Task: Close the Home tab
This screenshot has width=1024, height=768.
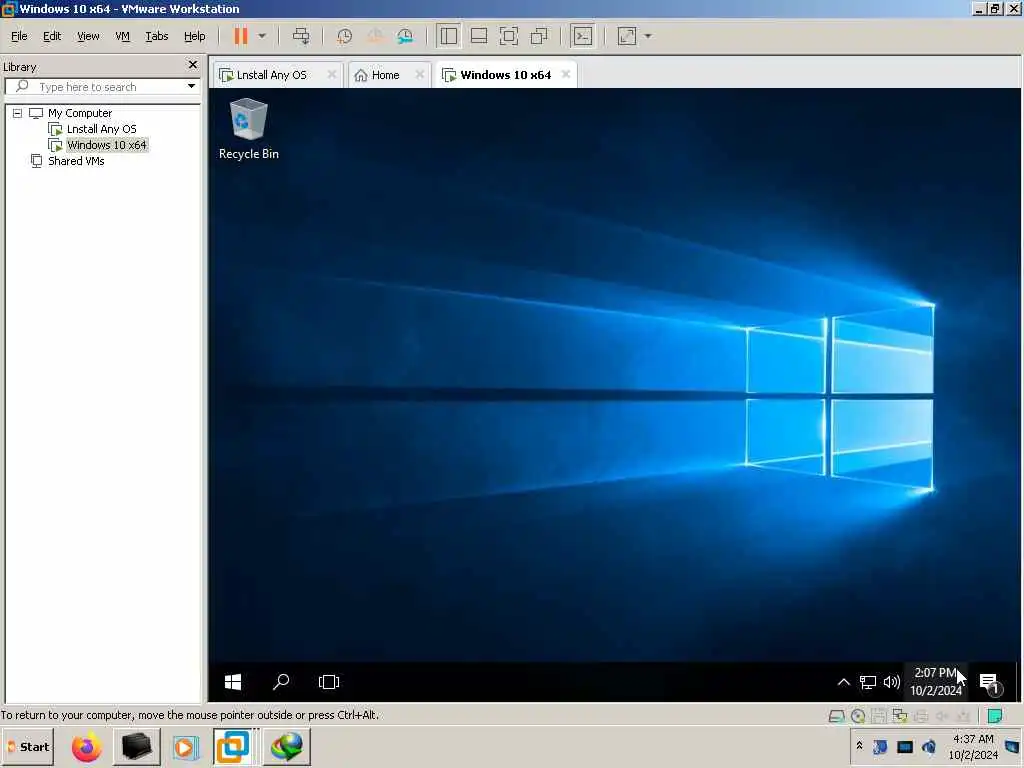Action: pyautogui.click(x=420, y=74)
